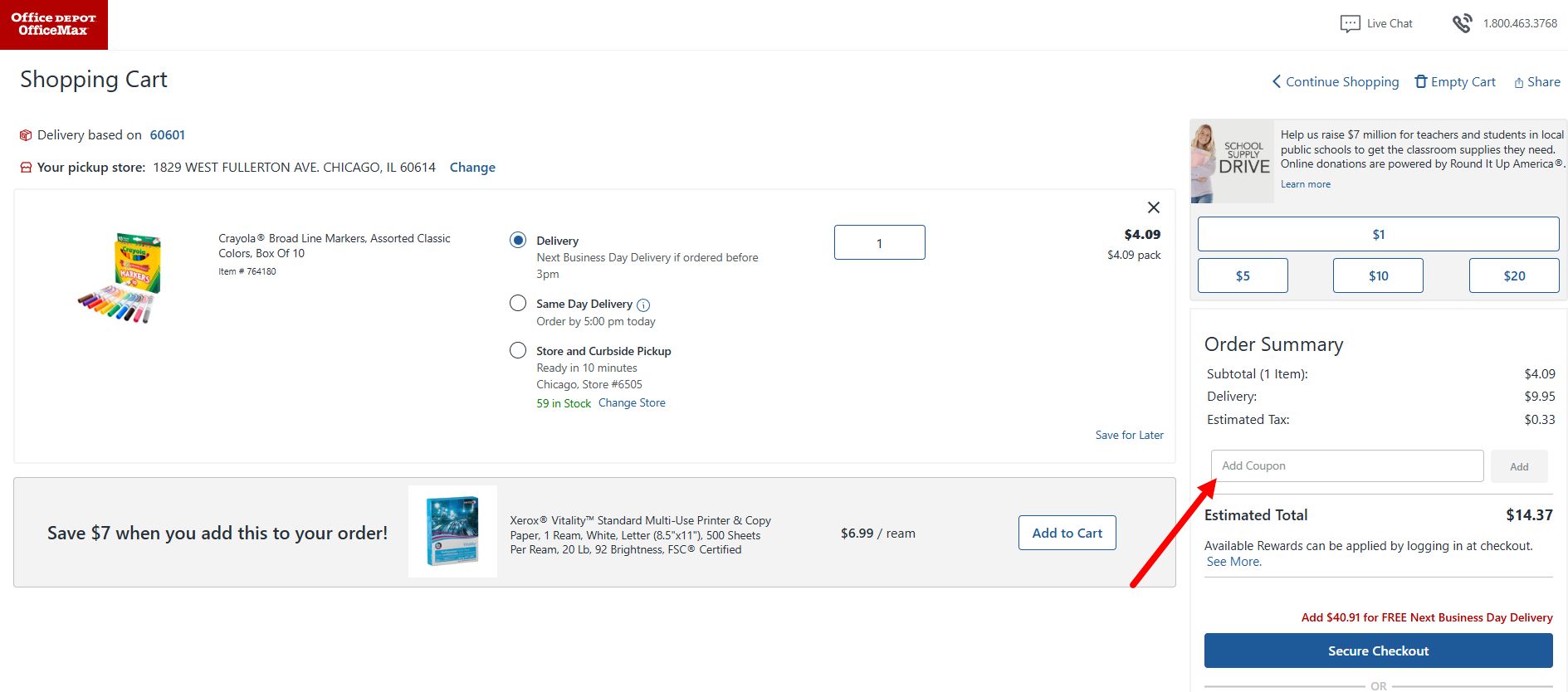
Task: Donate $5 to School Supply Drive
Action: point(1243,275)
